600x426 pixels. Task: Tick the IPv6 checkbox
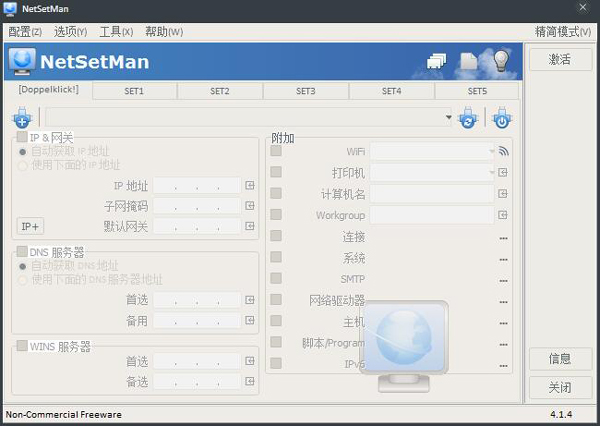point(276,363)
